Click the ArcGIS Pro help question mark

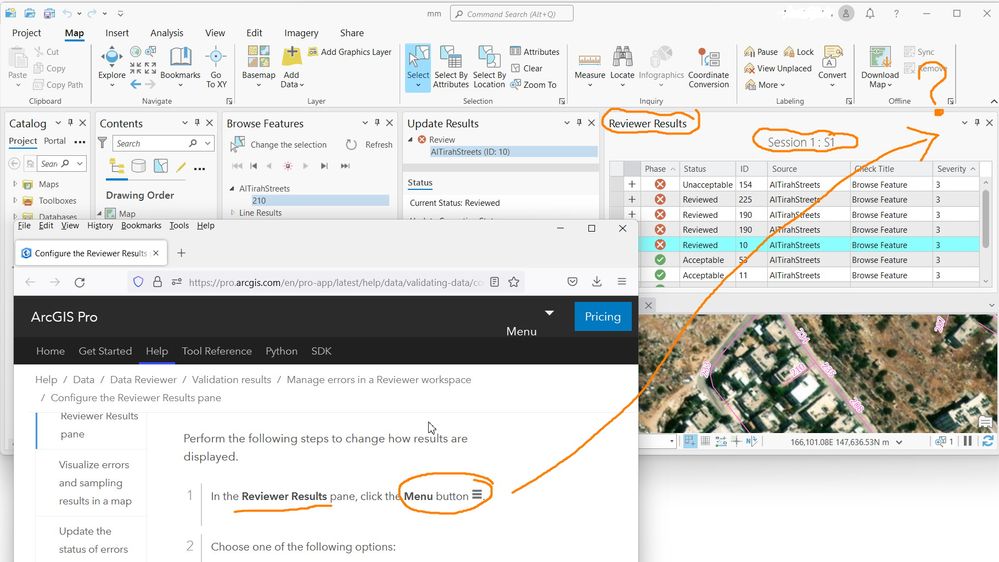(896, 13)
